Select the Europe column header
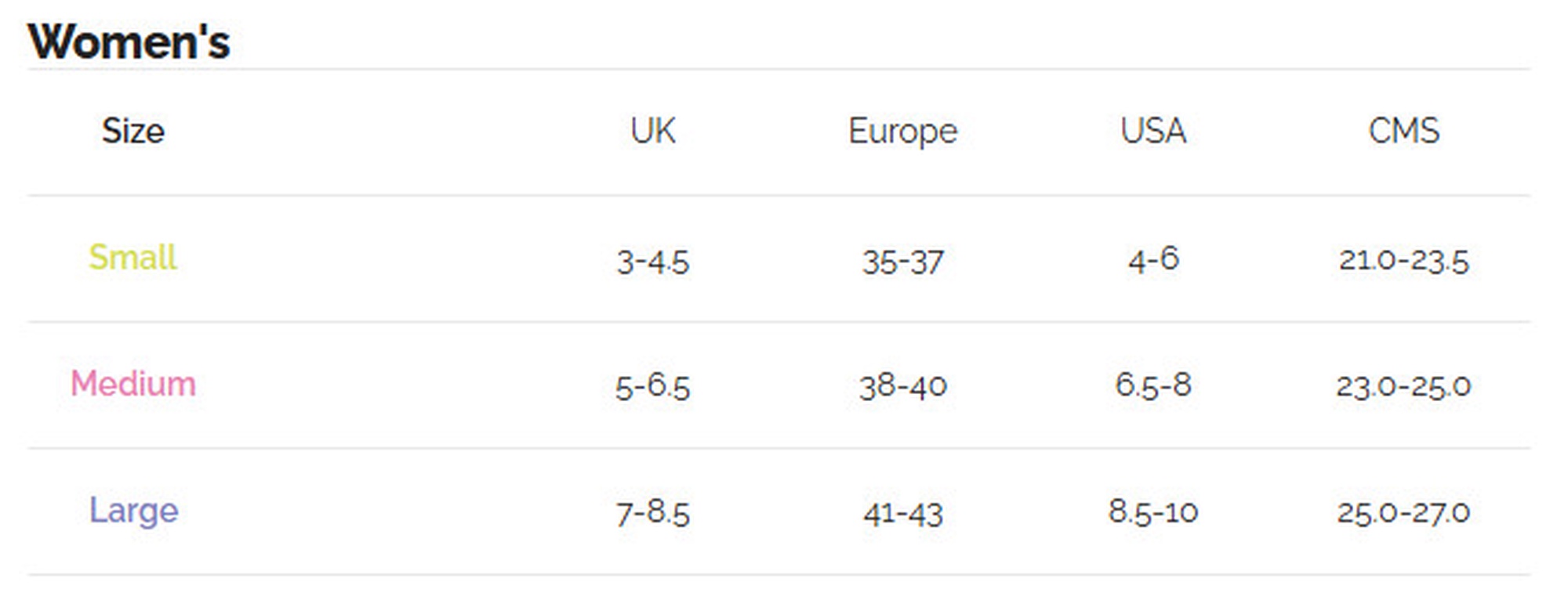1568x604 pixels. coord(902,131)
